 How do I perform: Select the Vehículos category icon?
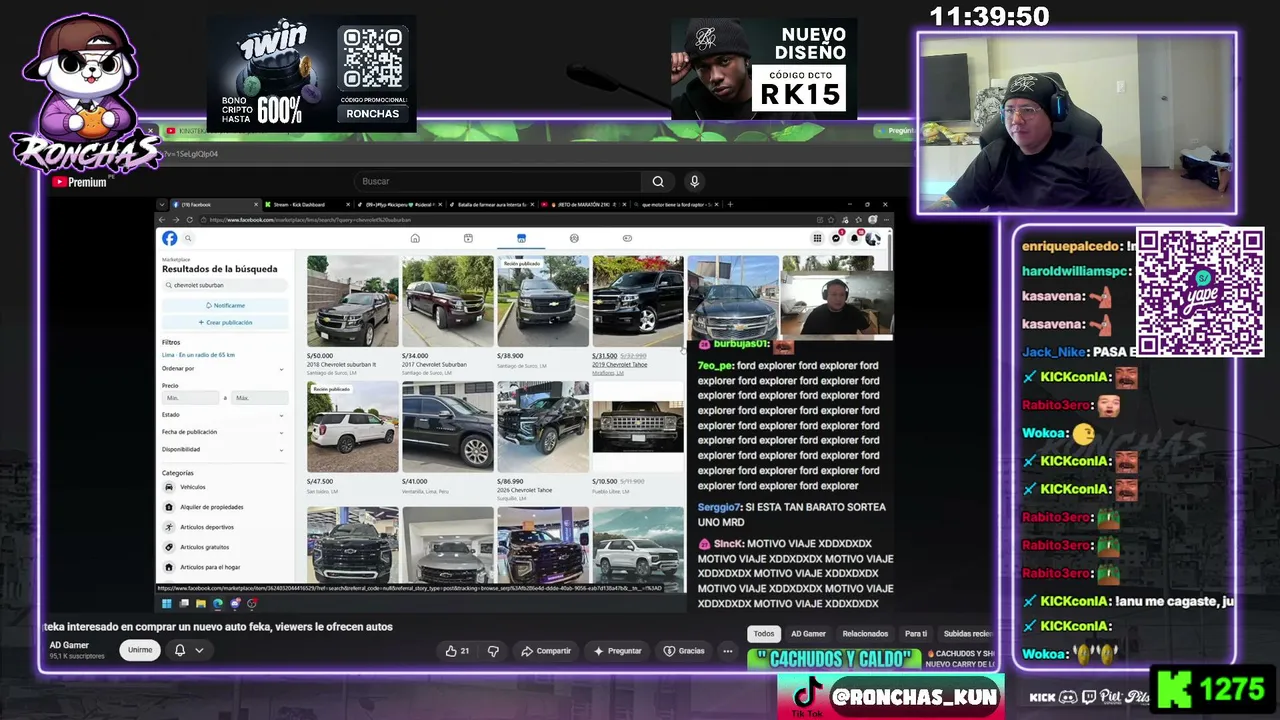point(170,487)
